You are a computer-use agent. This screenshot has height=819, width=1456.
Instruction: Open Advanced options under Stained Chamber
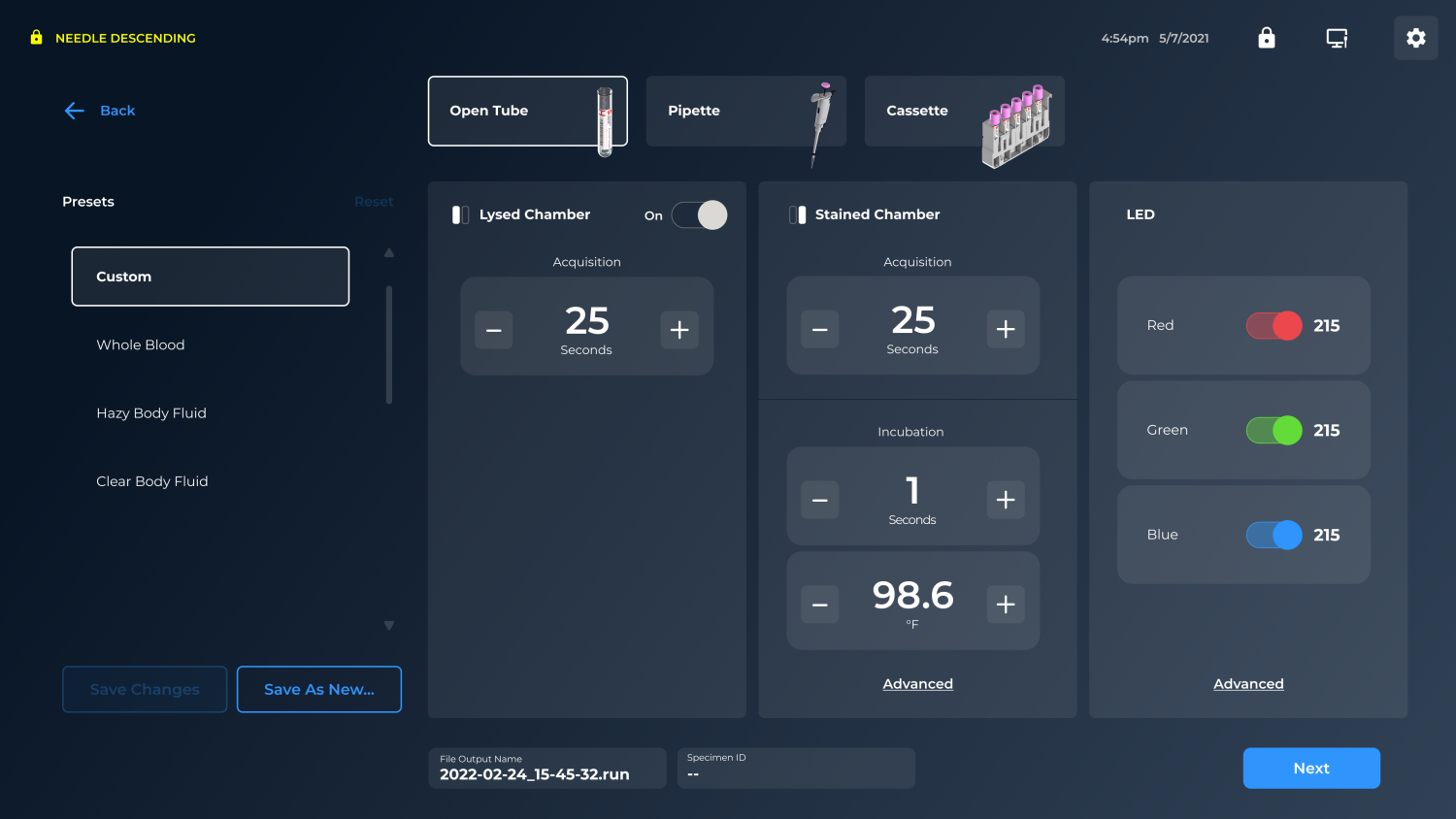point(917,684)
